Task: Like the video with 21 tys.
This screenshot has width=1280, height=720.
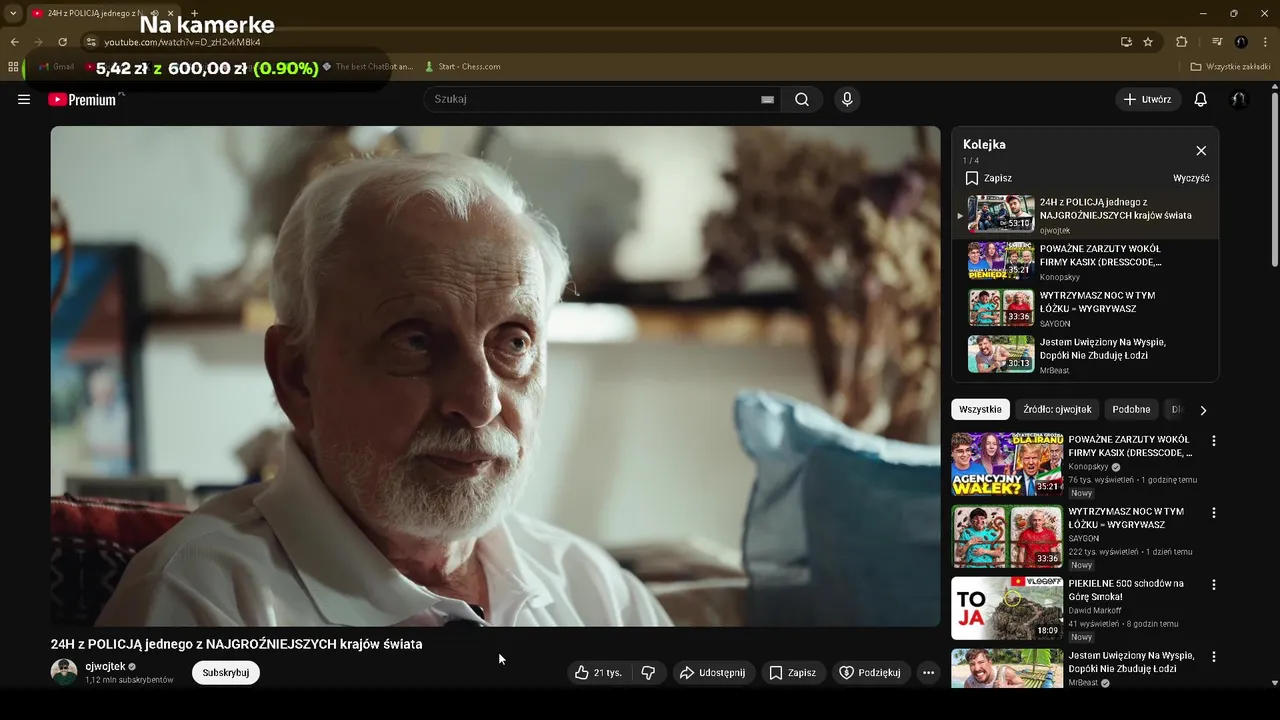Action: [598, 673]
